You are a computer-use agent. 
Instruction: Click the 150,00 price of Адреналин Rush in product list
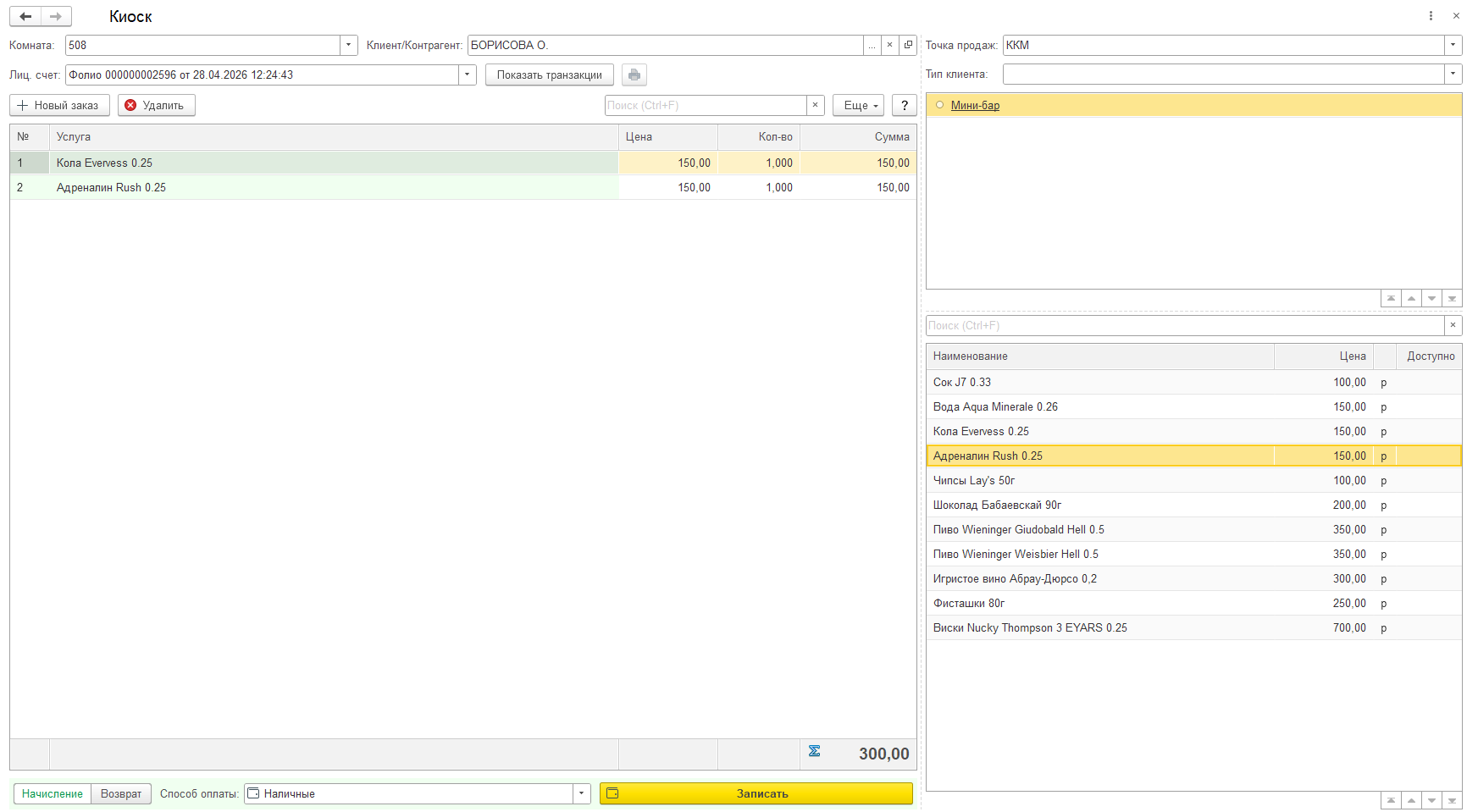1349,456
